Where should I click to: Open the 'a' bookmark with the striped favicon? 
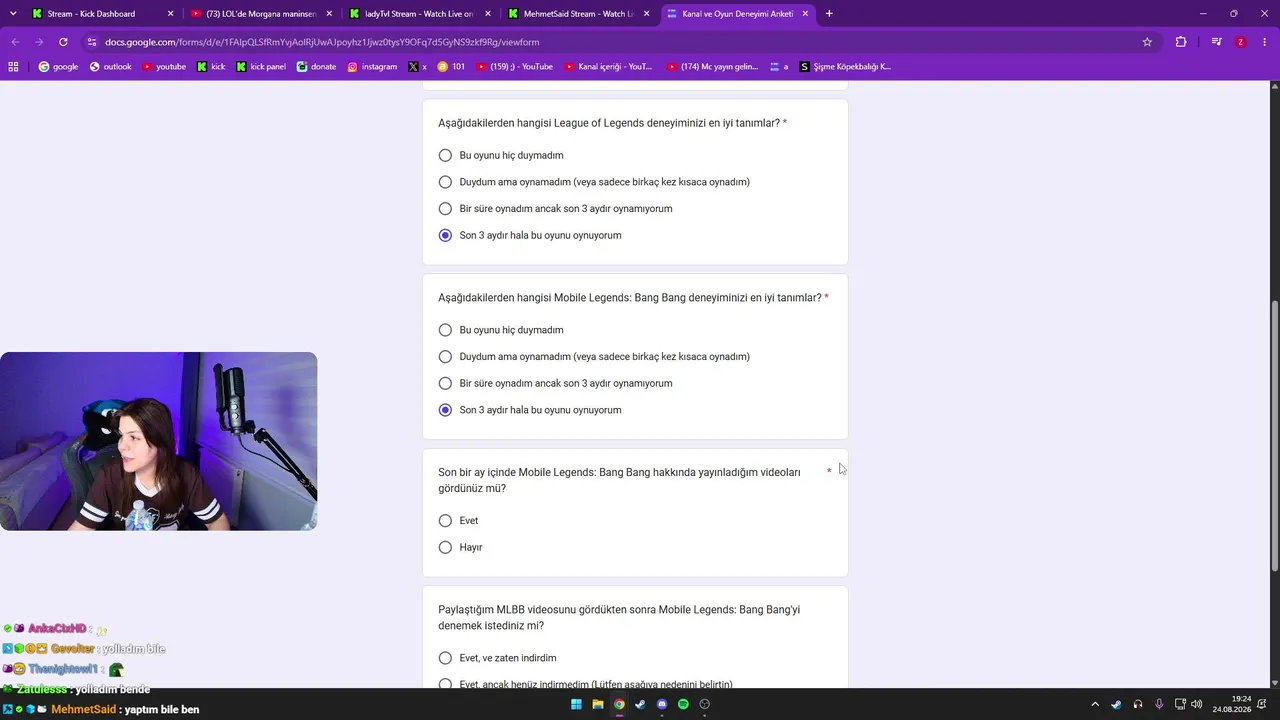pos(779,66)
